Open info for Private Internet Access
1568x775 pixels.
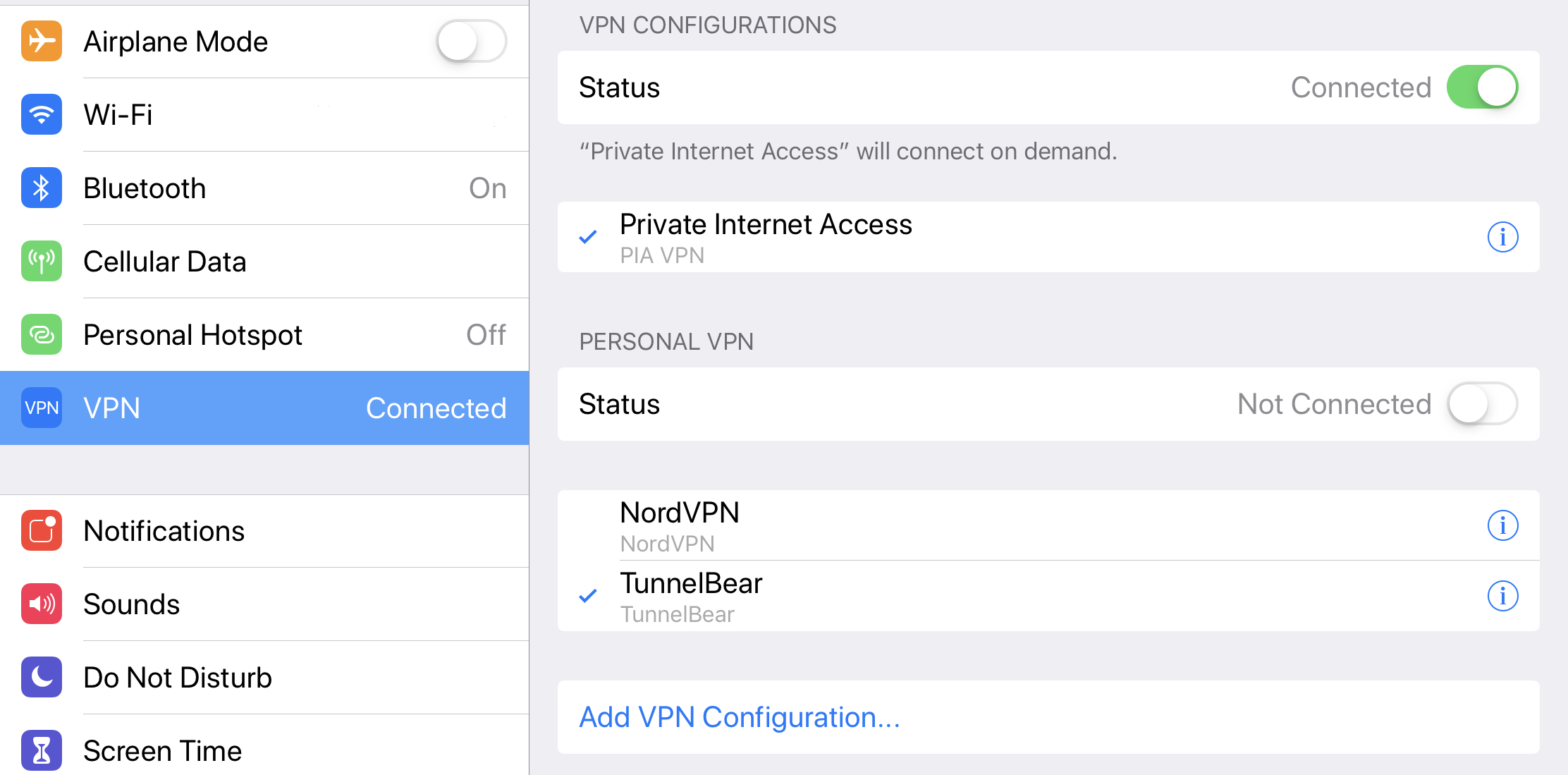tap(1502, 237)
